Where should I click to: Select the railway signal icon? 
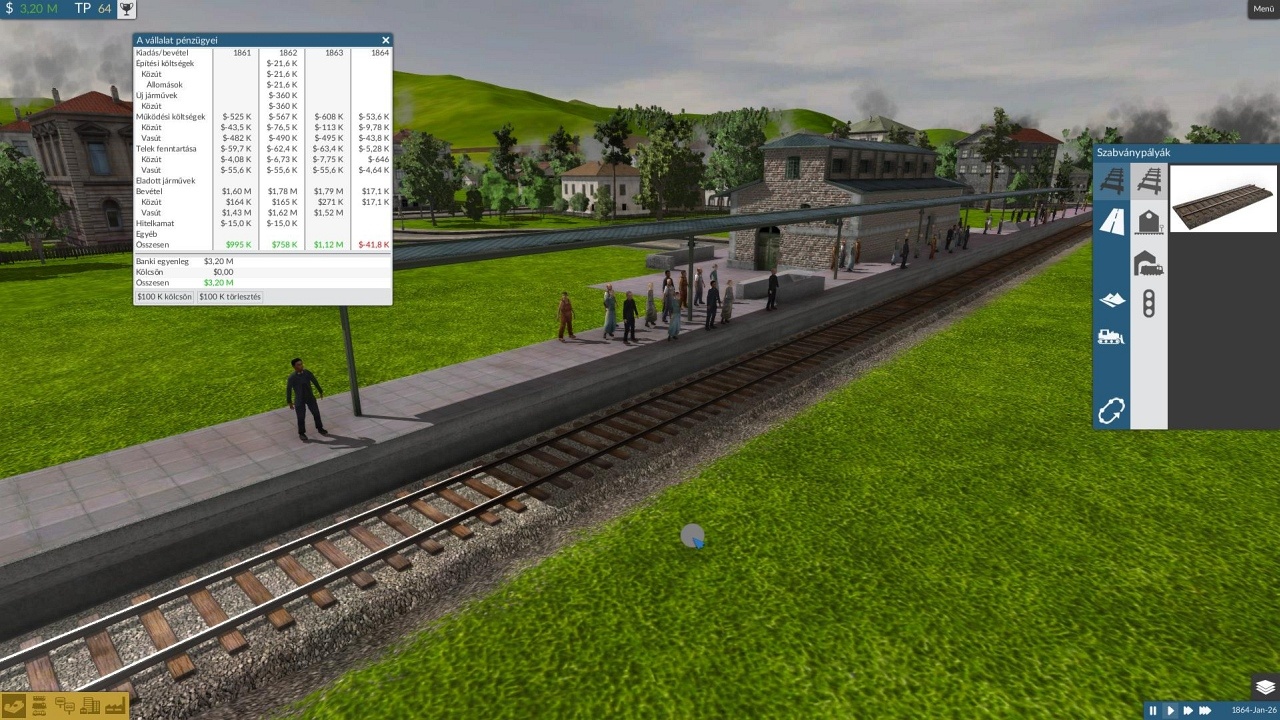(1149, 303)
